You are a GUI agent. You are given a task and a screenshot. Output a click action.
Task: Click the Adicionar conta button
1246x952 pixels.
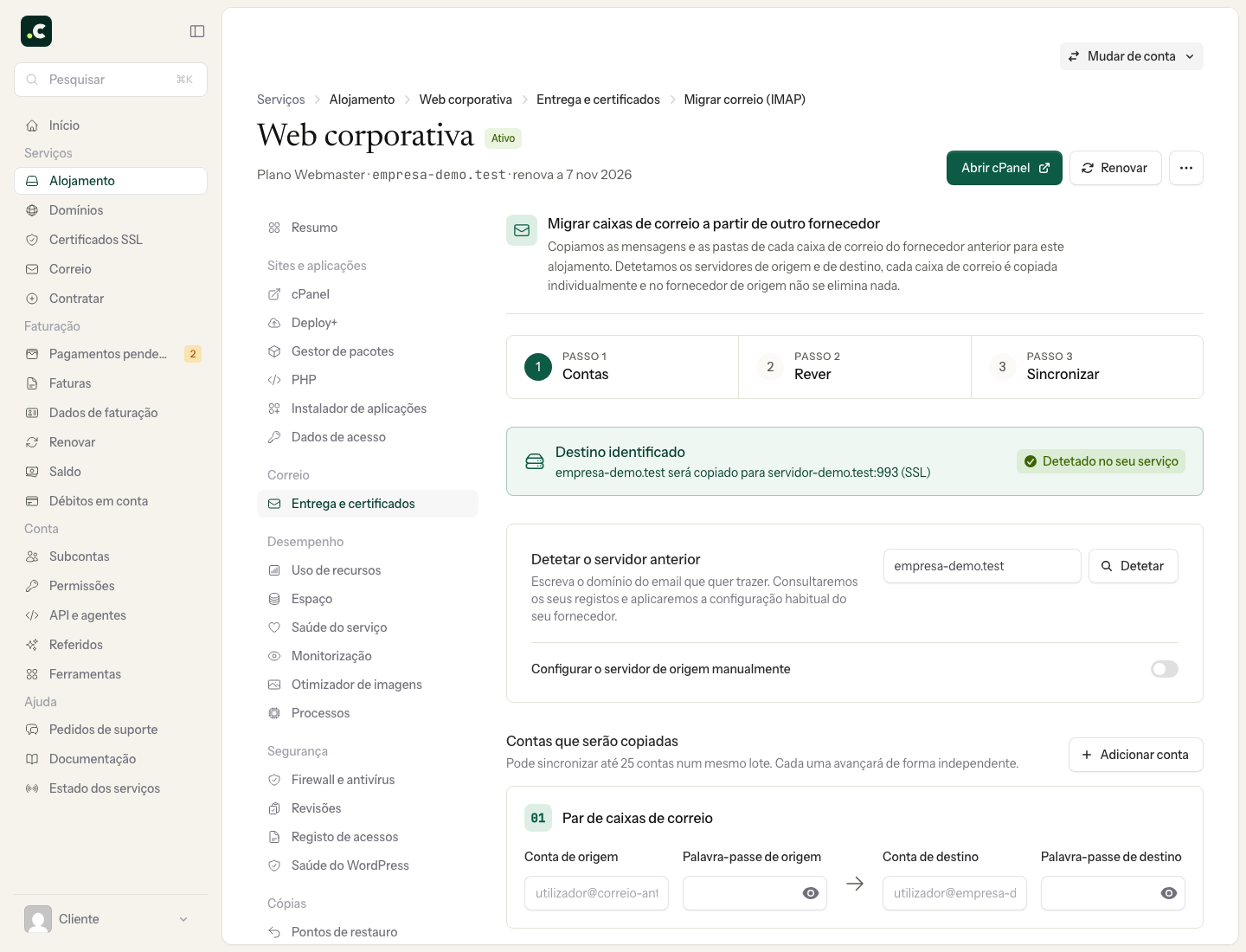1136,755
